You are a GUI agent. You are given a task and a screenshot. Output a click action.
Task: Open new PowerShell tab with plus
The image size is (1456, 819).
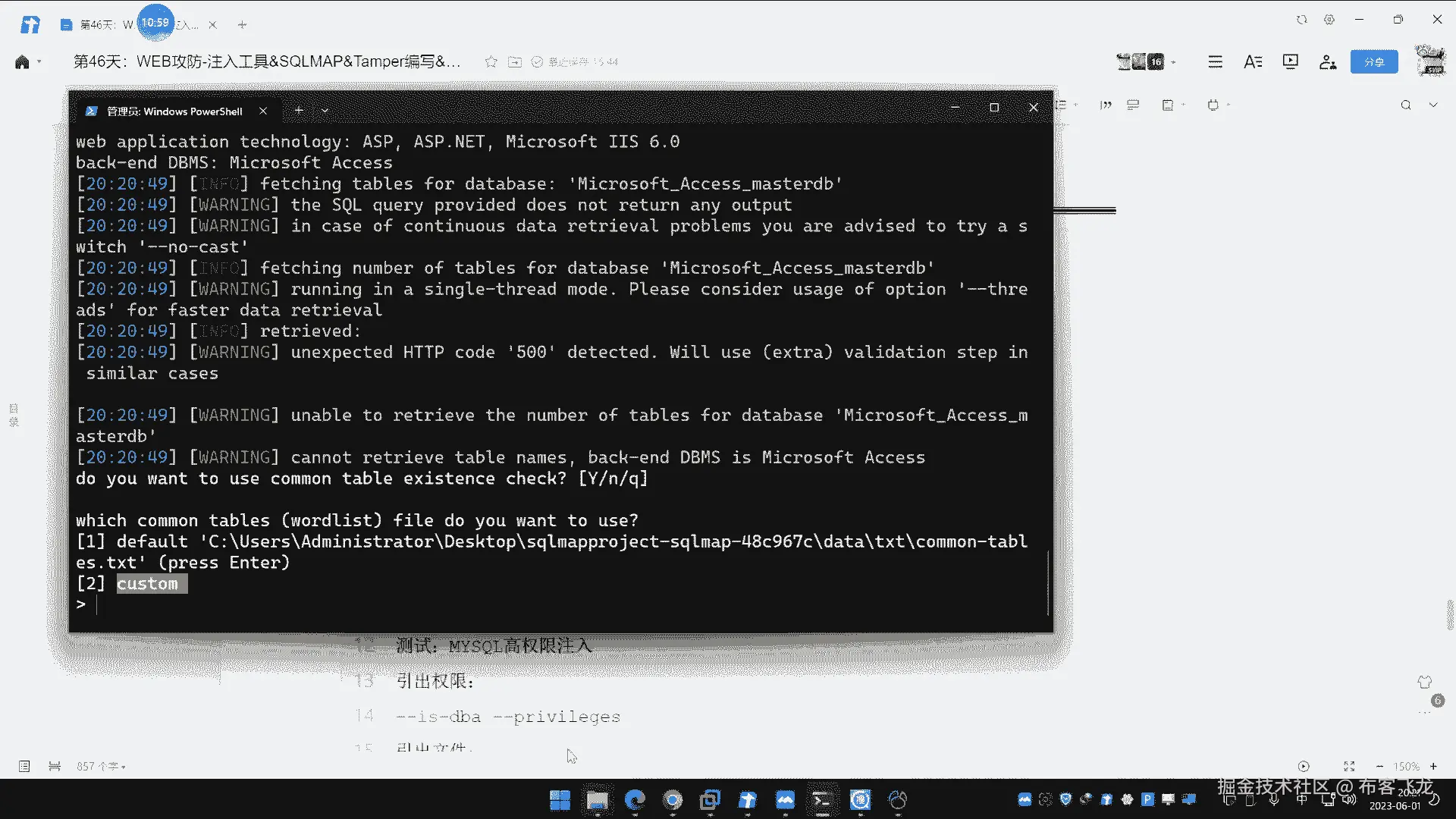click(x=299, y=111)
